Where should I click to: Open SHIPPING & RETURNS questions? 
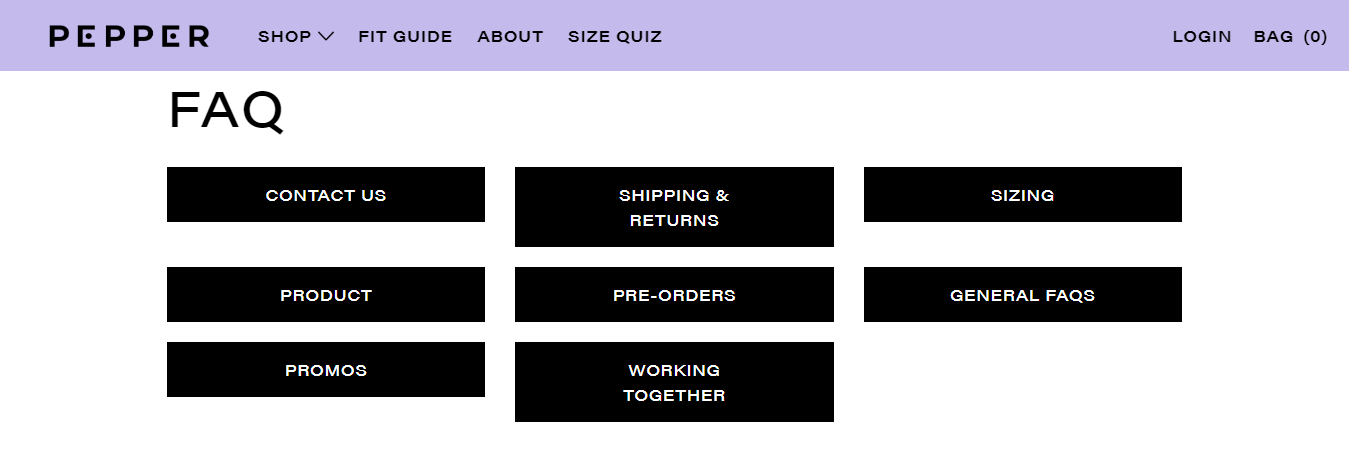point(674,207)
